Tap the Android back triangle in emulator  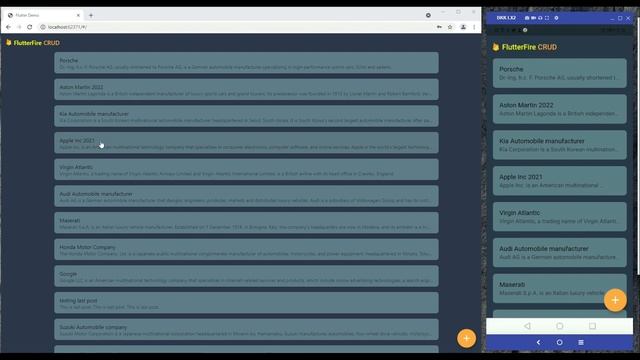(527, 326)
